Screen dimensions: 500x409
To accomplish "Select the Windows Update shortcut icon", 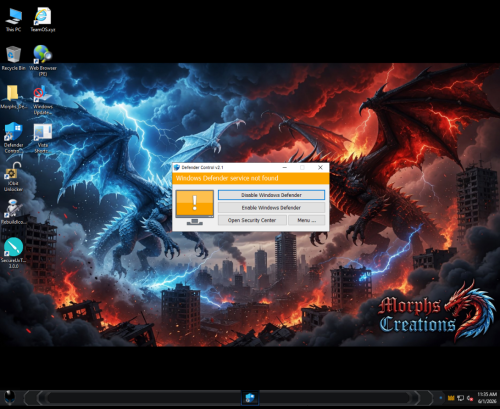I will (x=43, y=100).
